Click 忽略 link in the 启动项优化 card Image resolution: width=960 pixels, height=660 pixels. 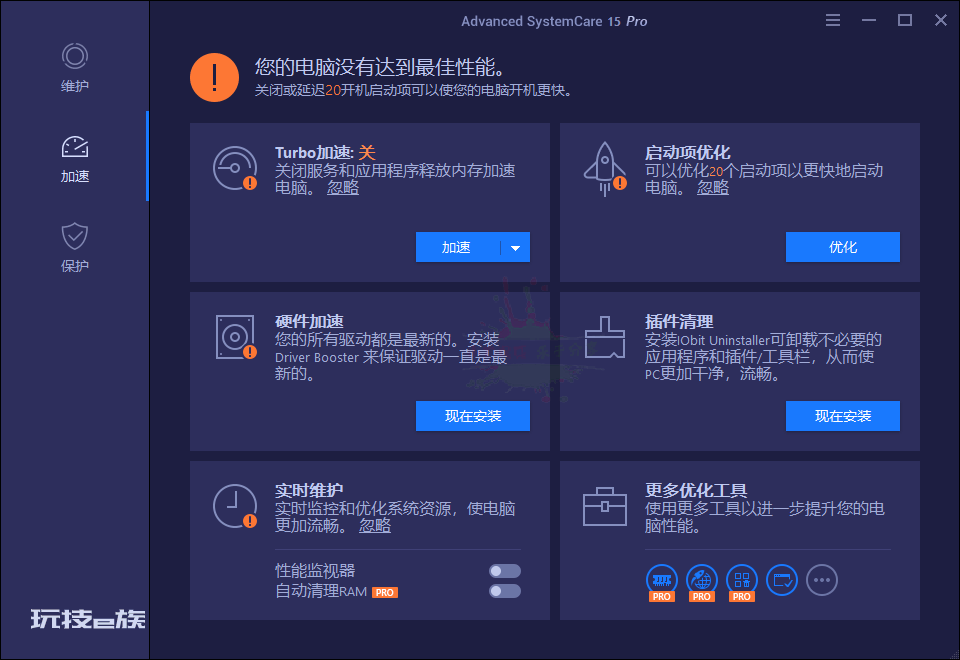[713, 187]
